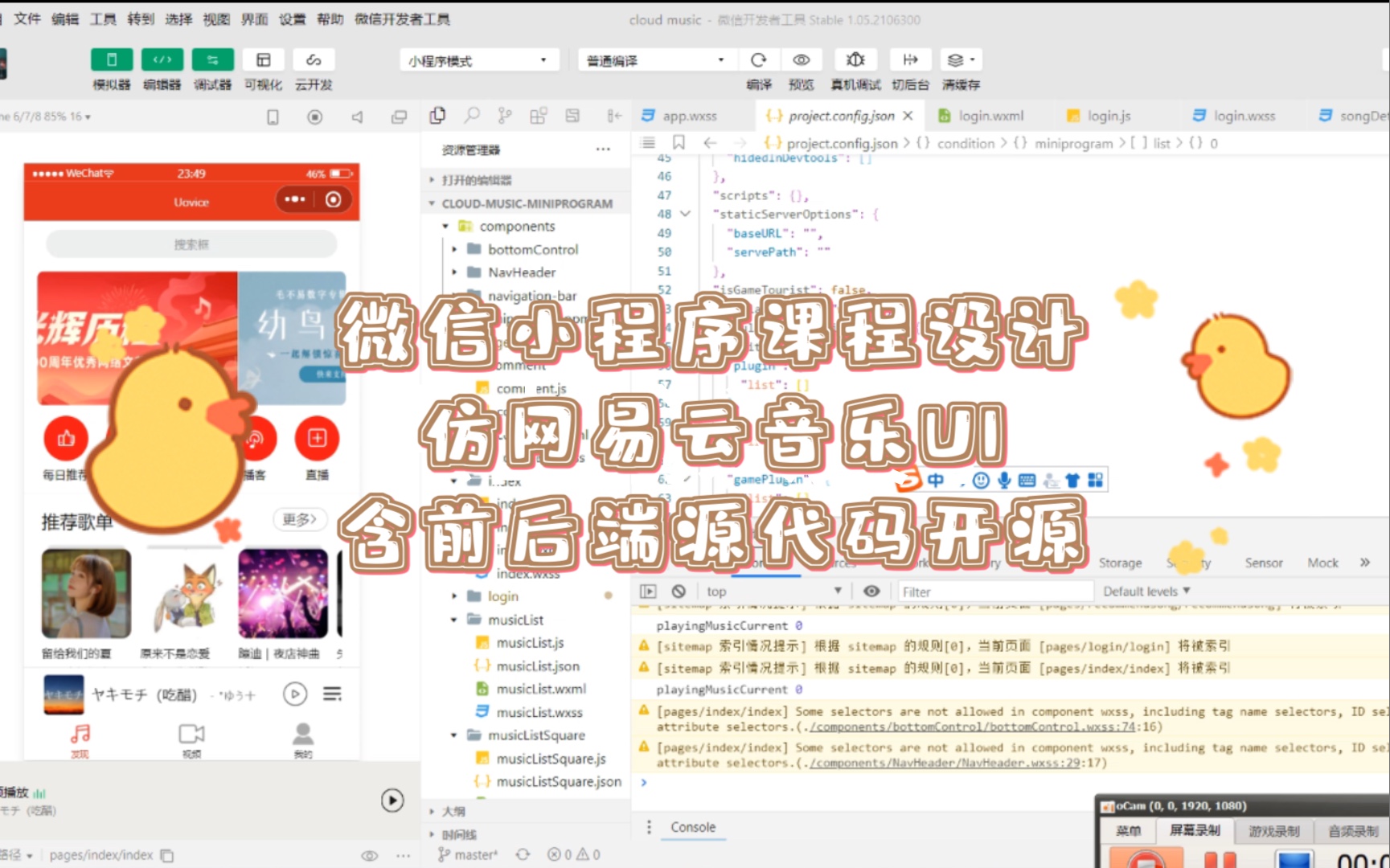Open the 编辑 menu
Screen dimensions: 1390x868
tap(65, 18)
